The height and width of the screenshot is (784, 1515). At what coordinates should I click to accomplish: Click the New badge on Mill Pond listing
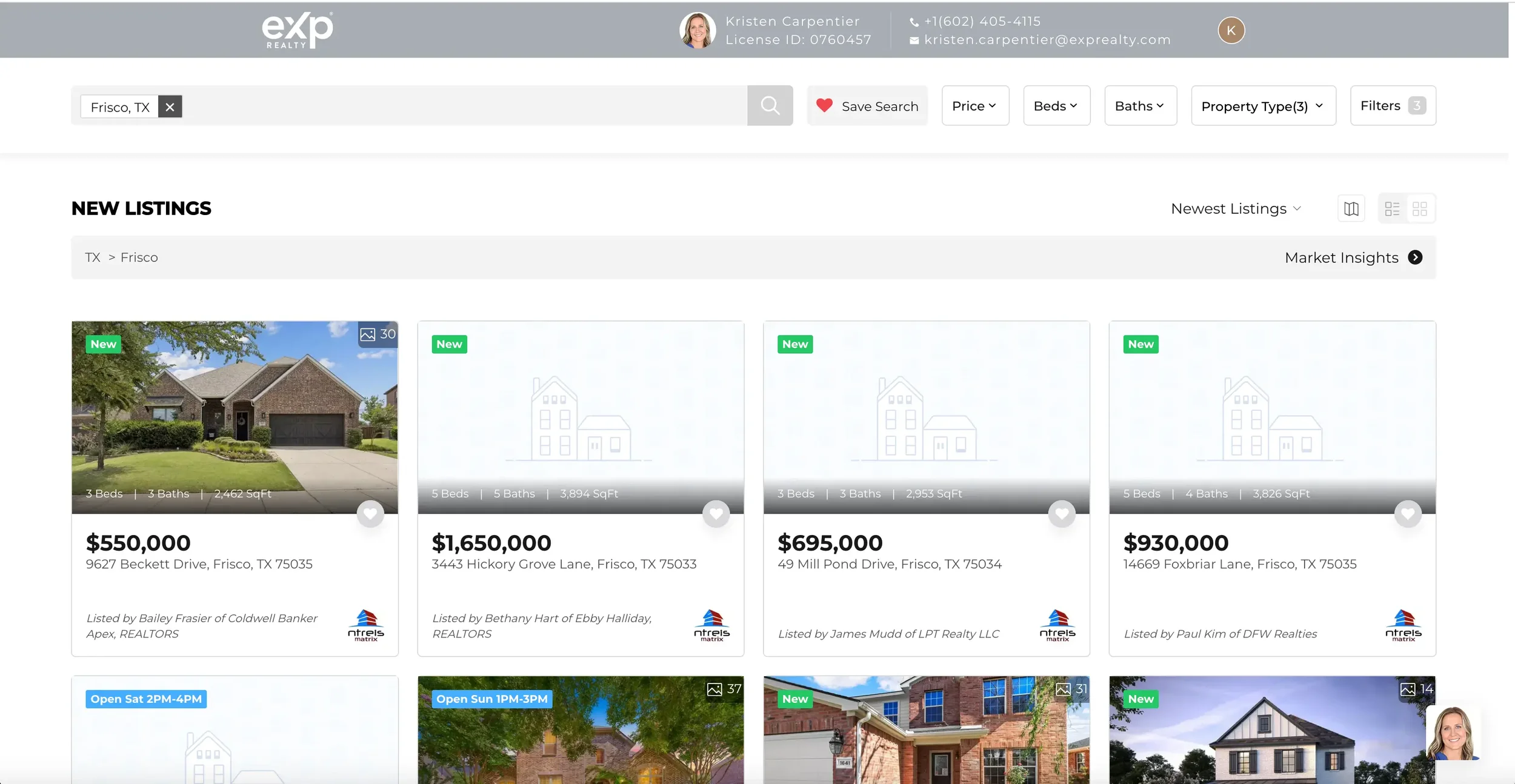(795, 344)
